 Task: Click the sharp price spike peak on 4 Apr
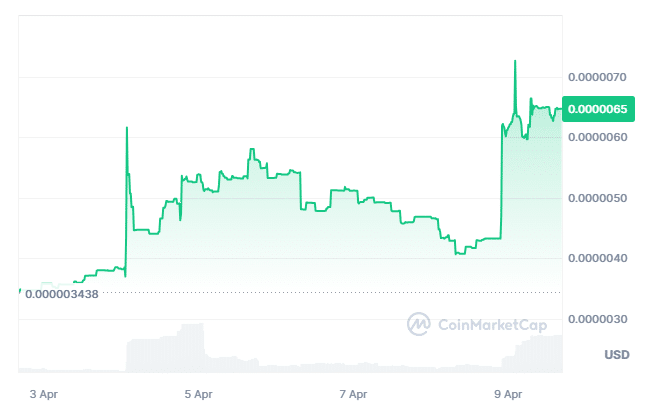click(x=127, y=128)
